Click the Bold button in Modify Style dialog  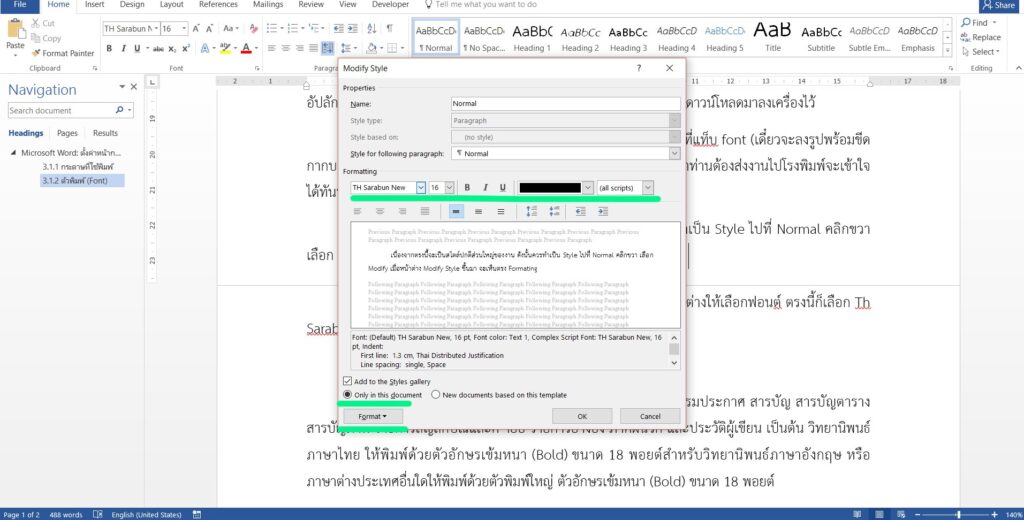467,188
